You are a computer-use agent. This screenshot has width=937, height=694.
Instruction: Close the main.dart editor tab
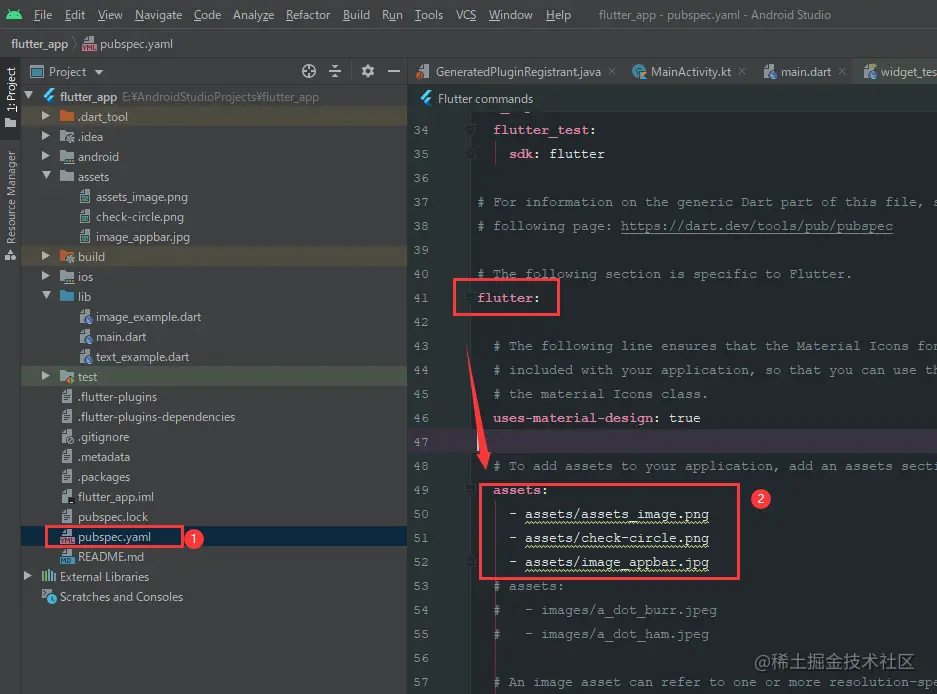[x=842, y=72]
